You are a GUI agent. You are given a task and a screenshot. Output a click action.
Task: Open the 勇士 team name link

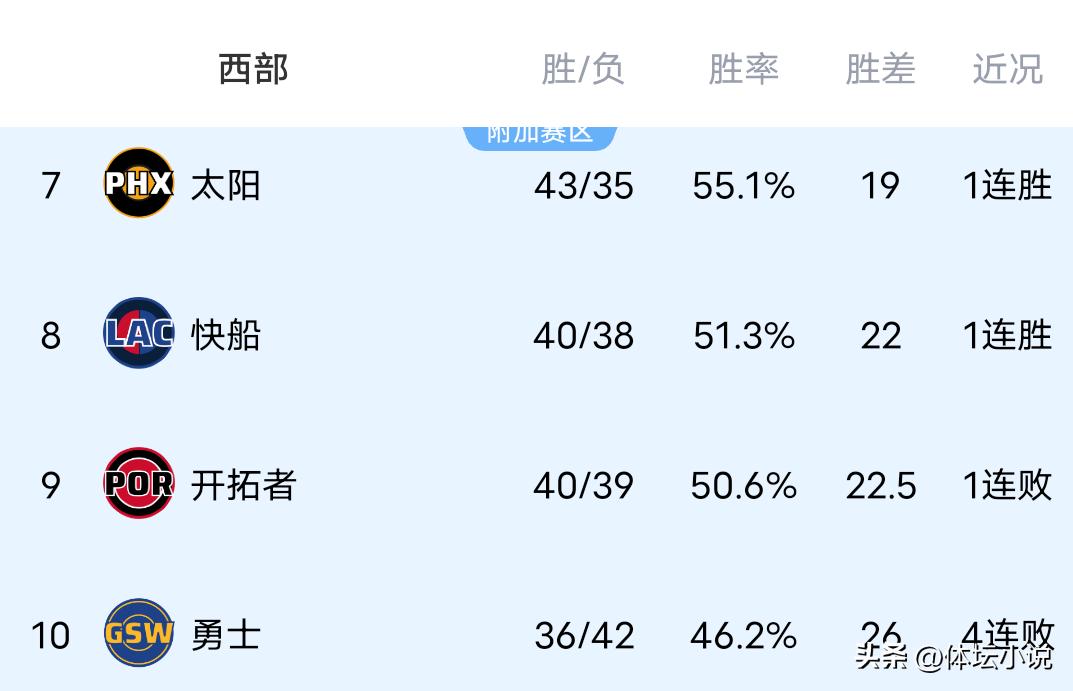tap(226, 635)
